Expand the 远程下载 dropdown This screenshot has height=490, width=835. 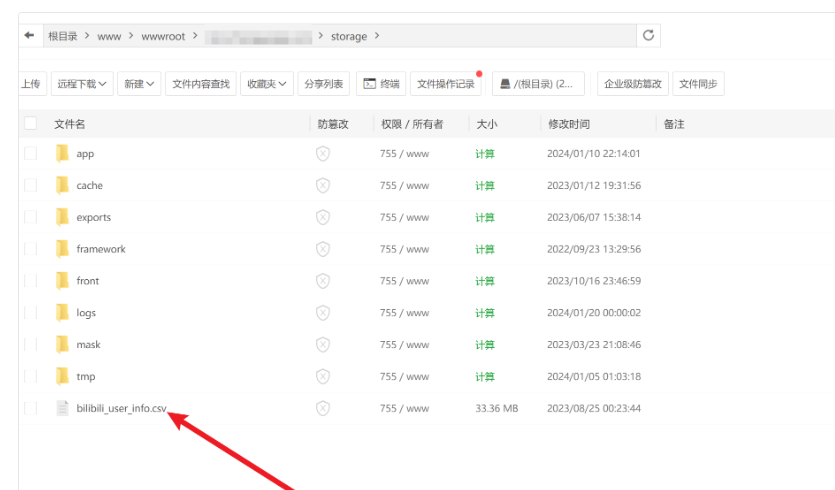click(82, 84)
